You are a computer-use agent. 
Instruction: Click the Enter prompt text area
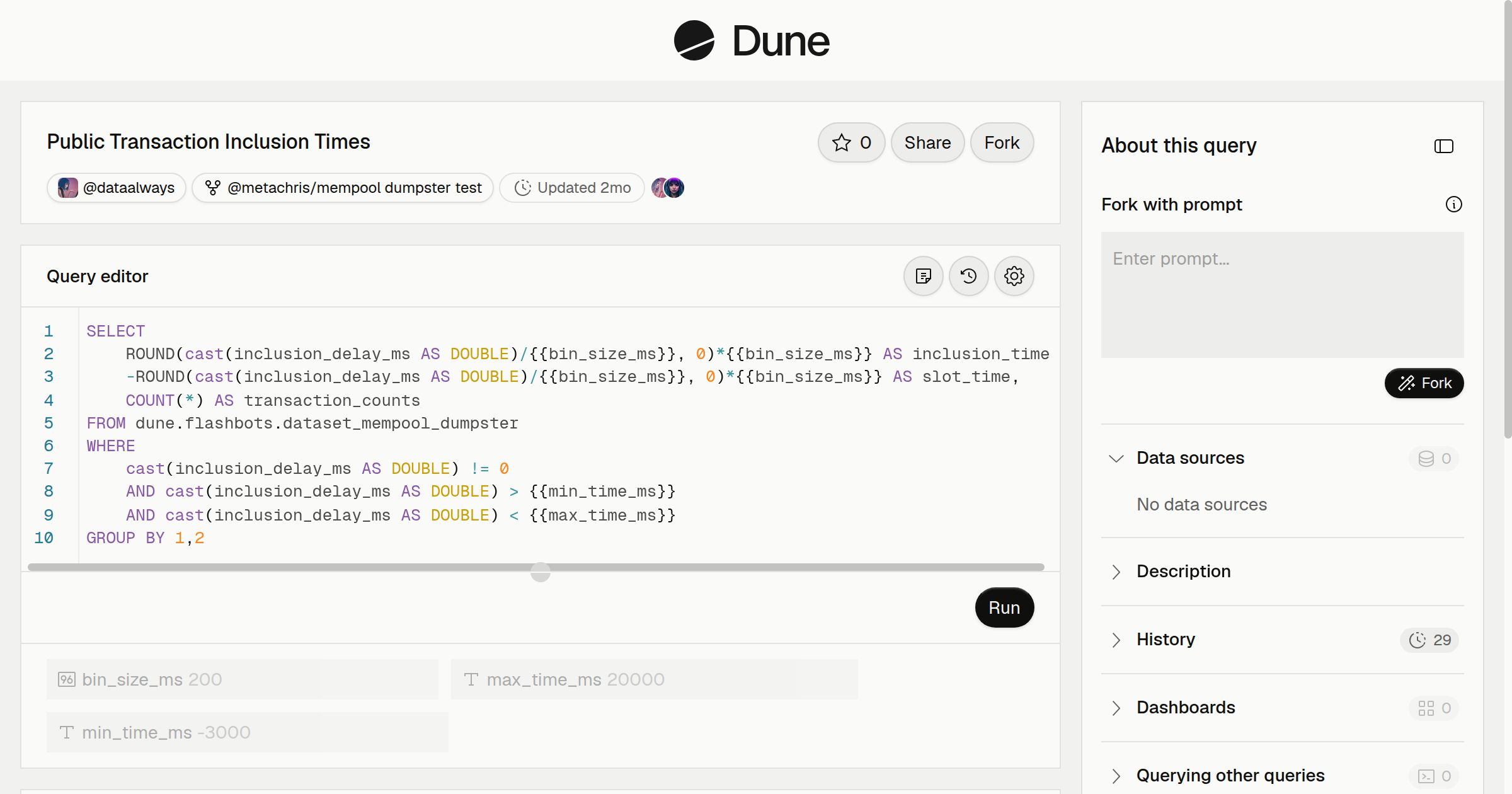tap(1282, 295)
